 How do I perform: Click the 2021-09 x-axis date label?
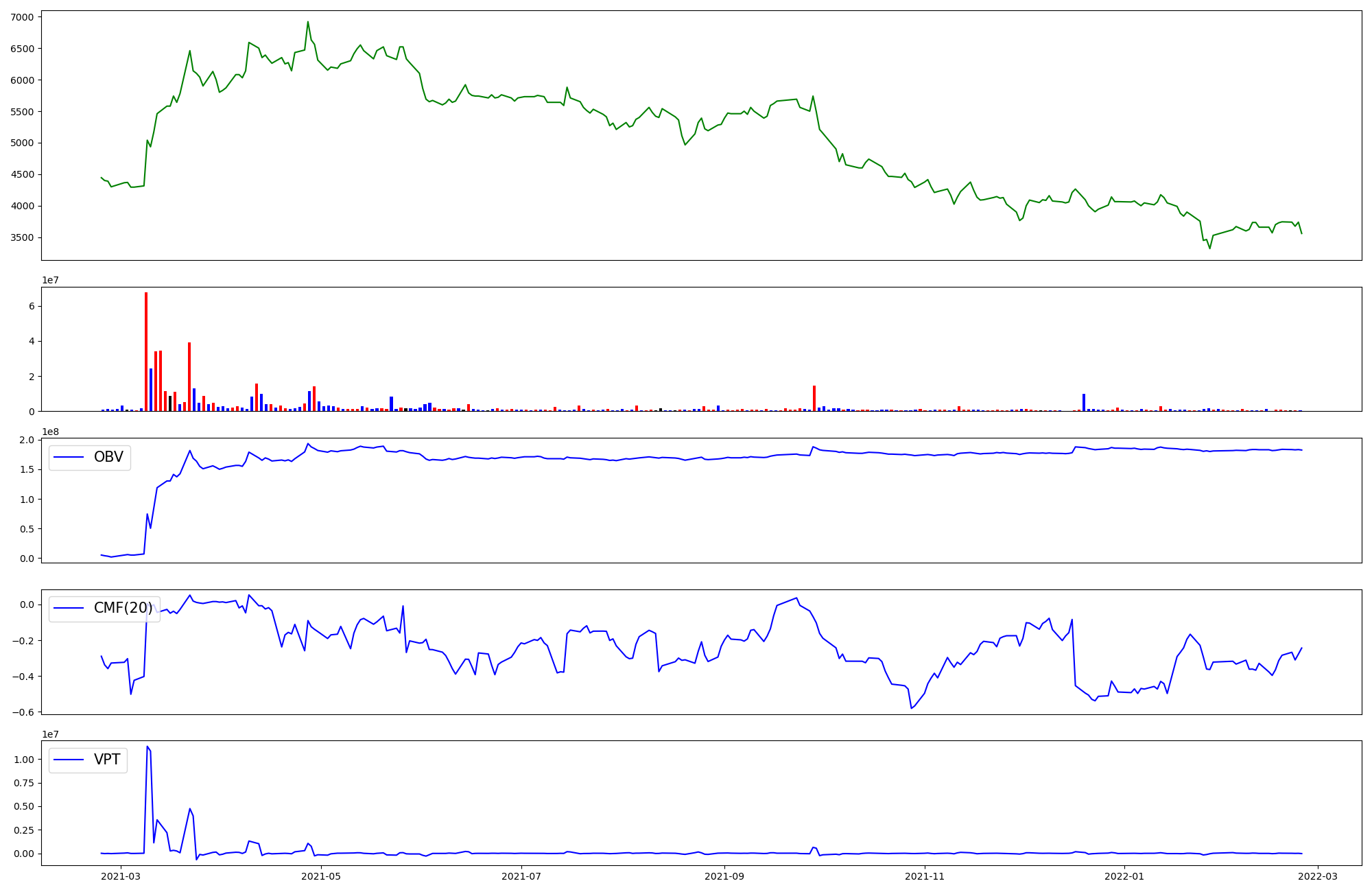pos(725,876)
